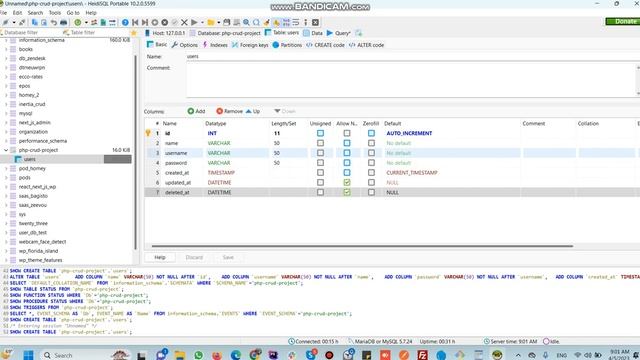Open the File menu
Image resolution: width=640 pixels, height=360 pixels.
(x=4, y=13)
